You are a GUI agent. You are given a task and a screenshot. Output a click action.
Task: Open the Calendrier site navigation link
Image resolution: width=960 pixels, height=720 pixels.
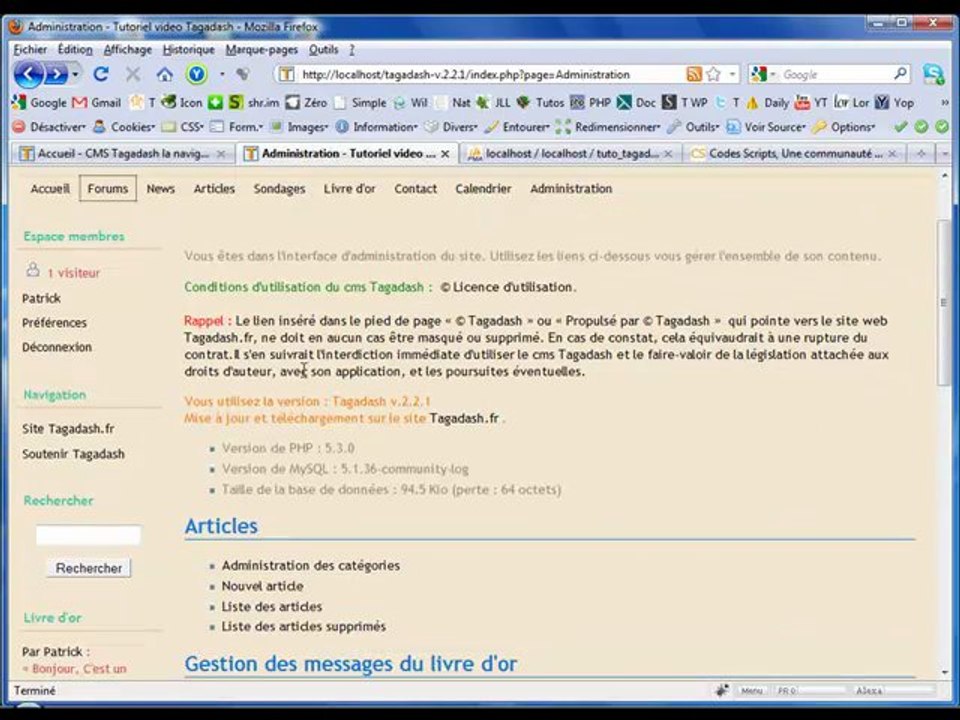[x=483, y=189]
